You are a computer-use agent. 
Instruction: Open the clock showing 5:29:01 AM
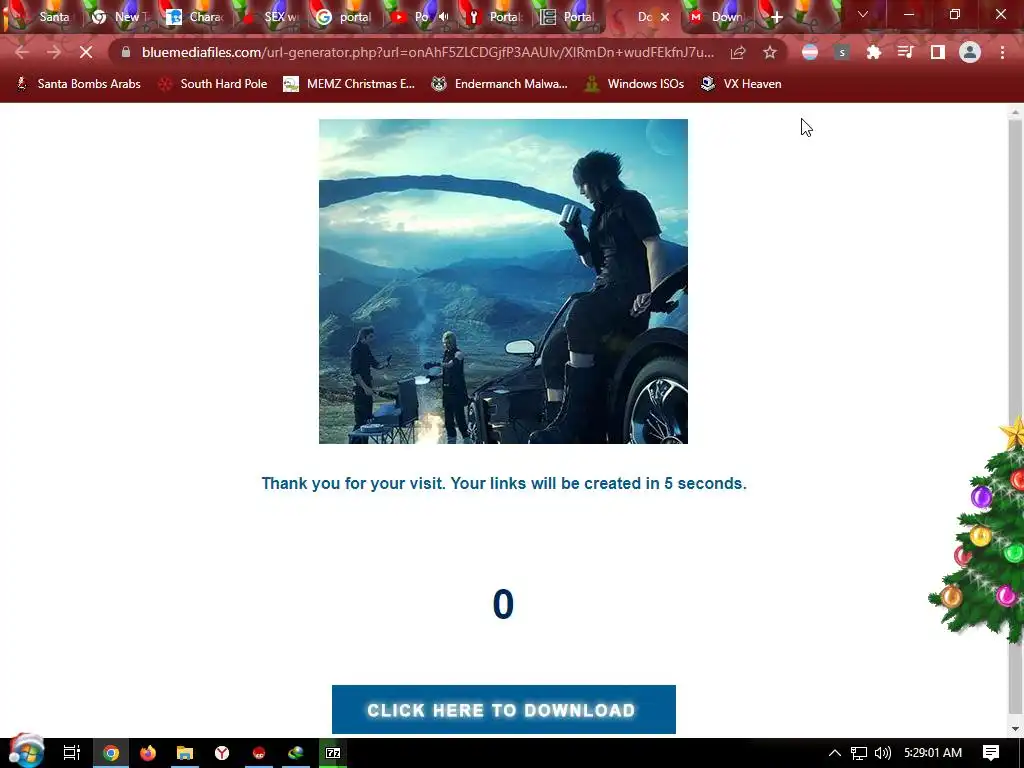point(933,753)
